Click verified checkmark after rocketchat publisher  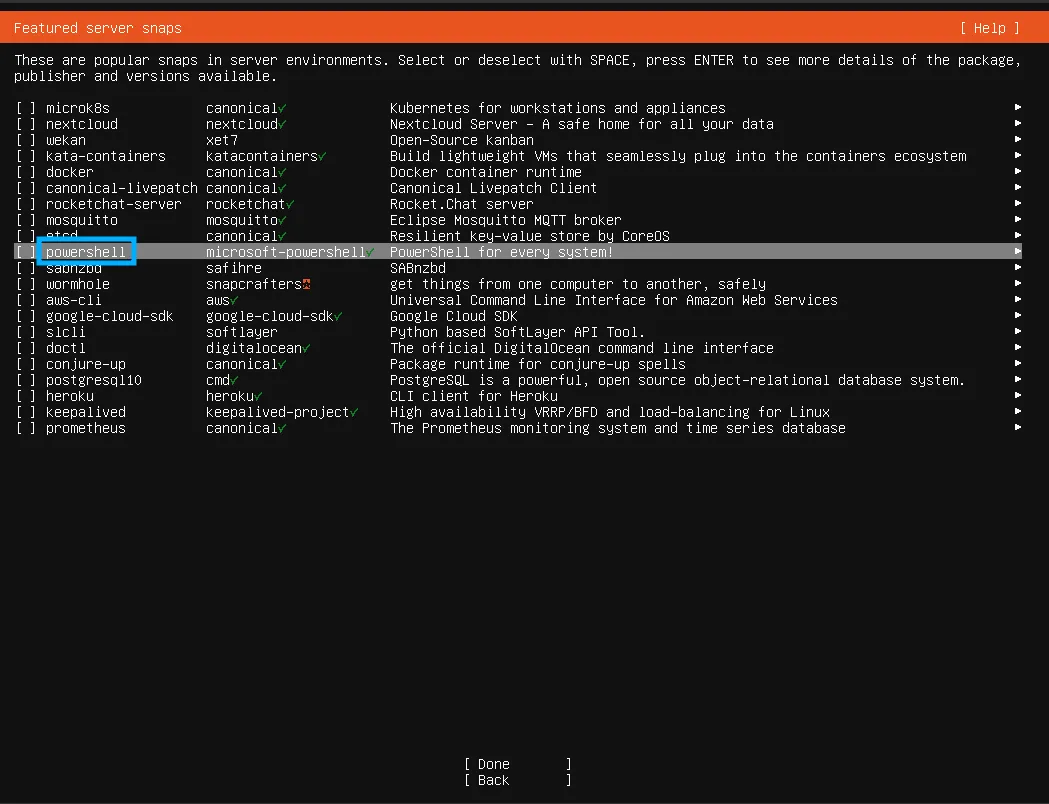click(x=290, y=205)
